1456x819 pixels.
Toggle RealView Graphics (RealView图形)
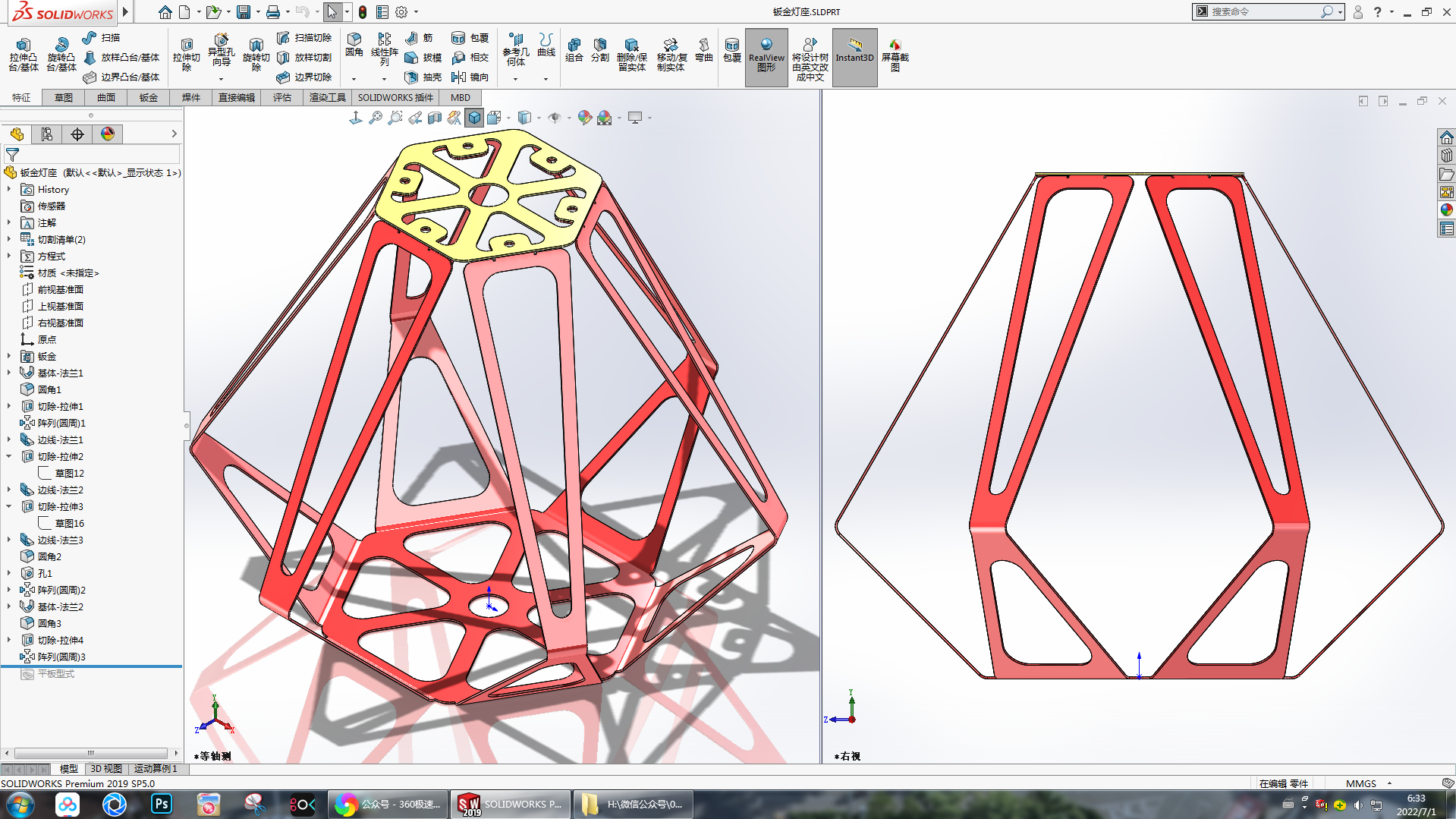coord(766,57)
